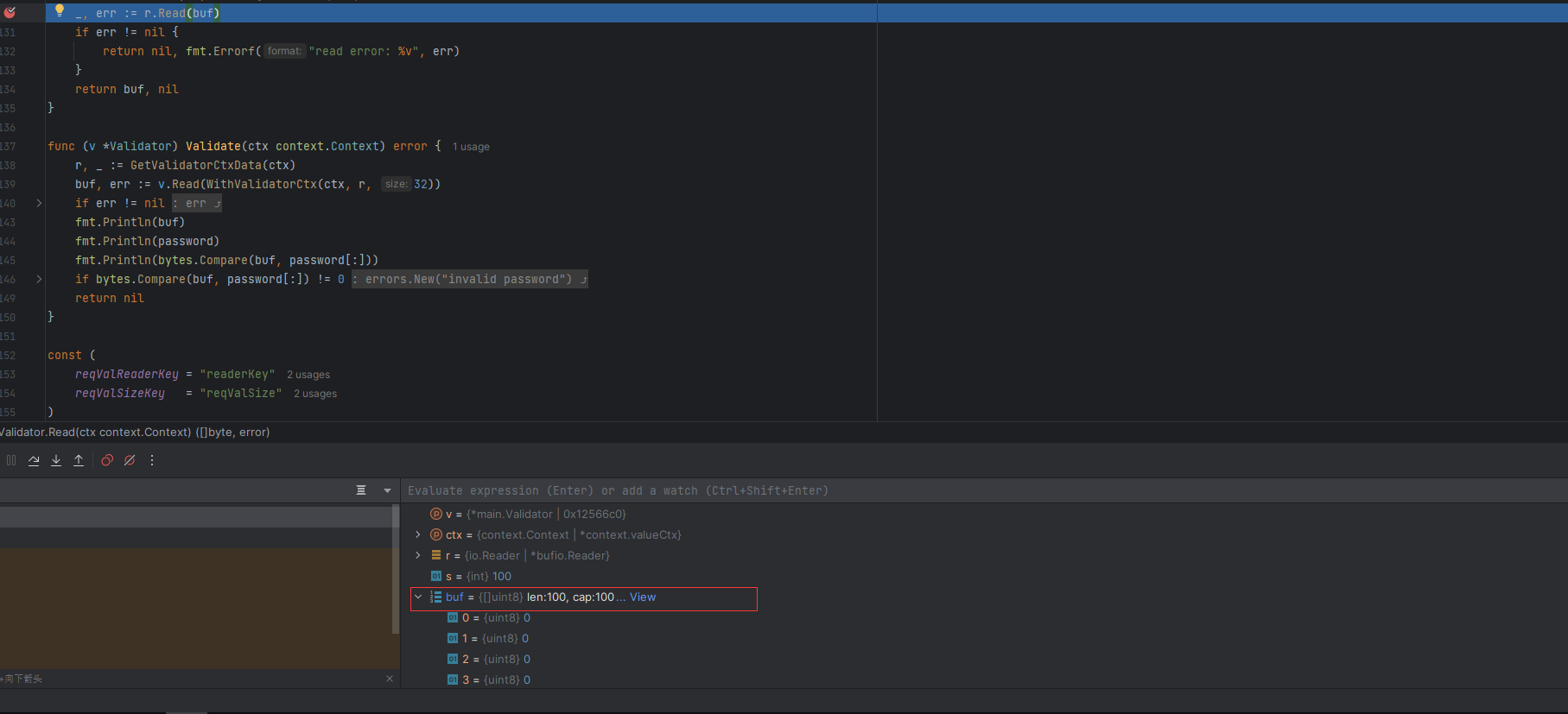Viewport: 1568px width, 714px height.
Task: Click the Evaluate expression input field
Action: point(984,490)
